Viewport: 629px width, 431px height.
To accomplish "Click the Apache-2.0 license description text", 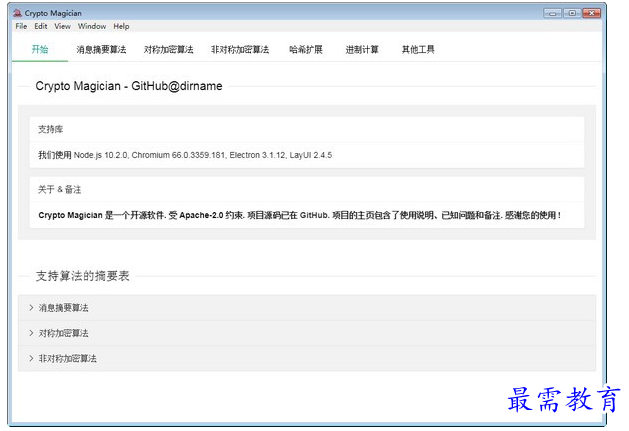I will click(299, 216).
